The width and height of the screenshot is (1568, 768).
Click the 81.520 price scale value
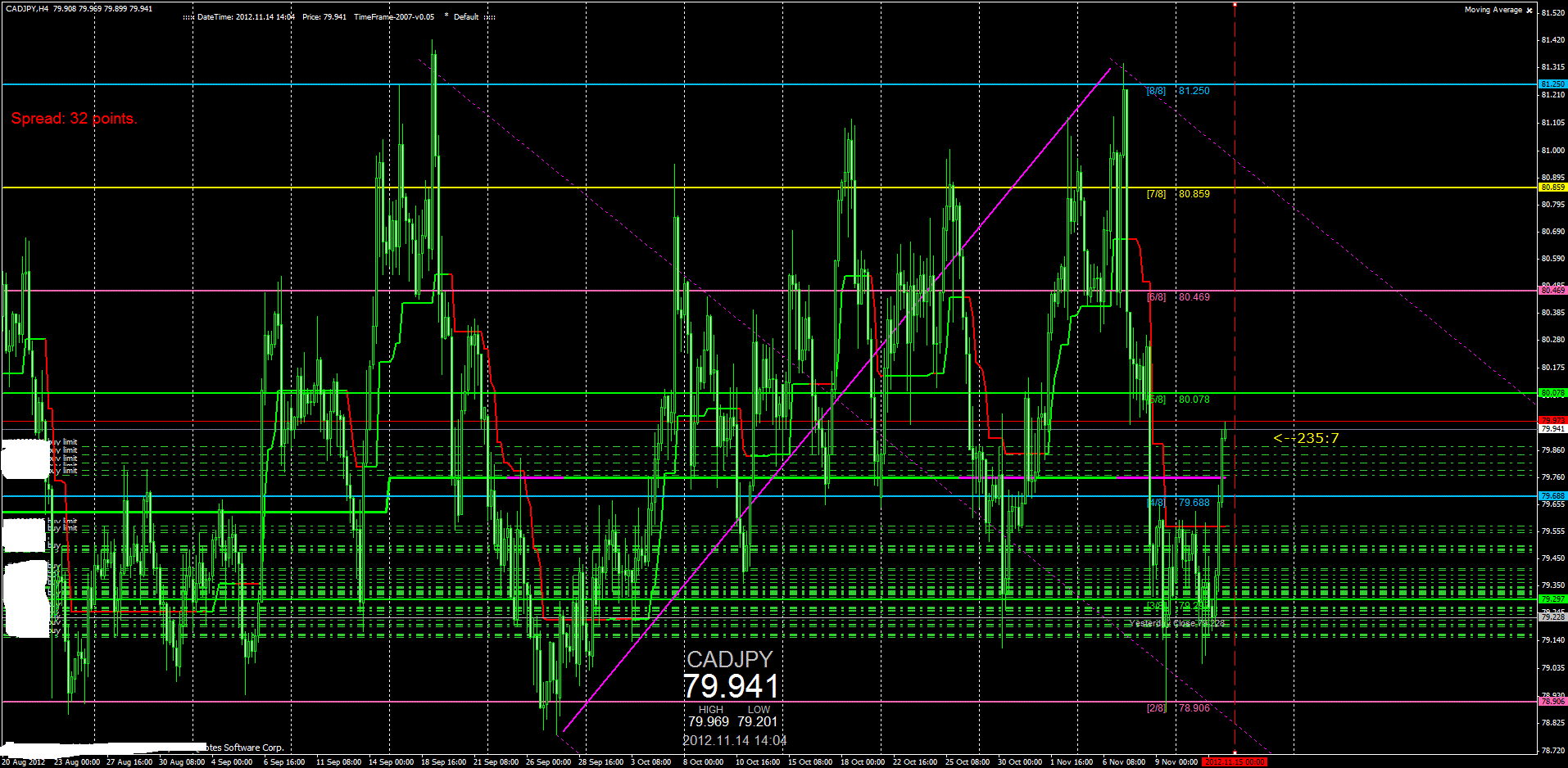tap(1552, 13)
